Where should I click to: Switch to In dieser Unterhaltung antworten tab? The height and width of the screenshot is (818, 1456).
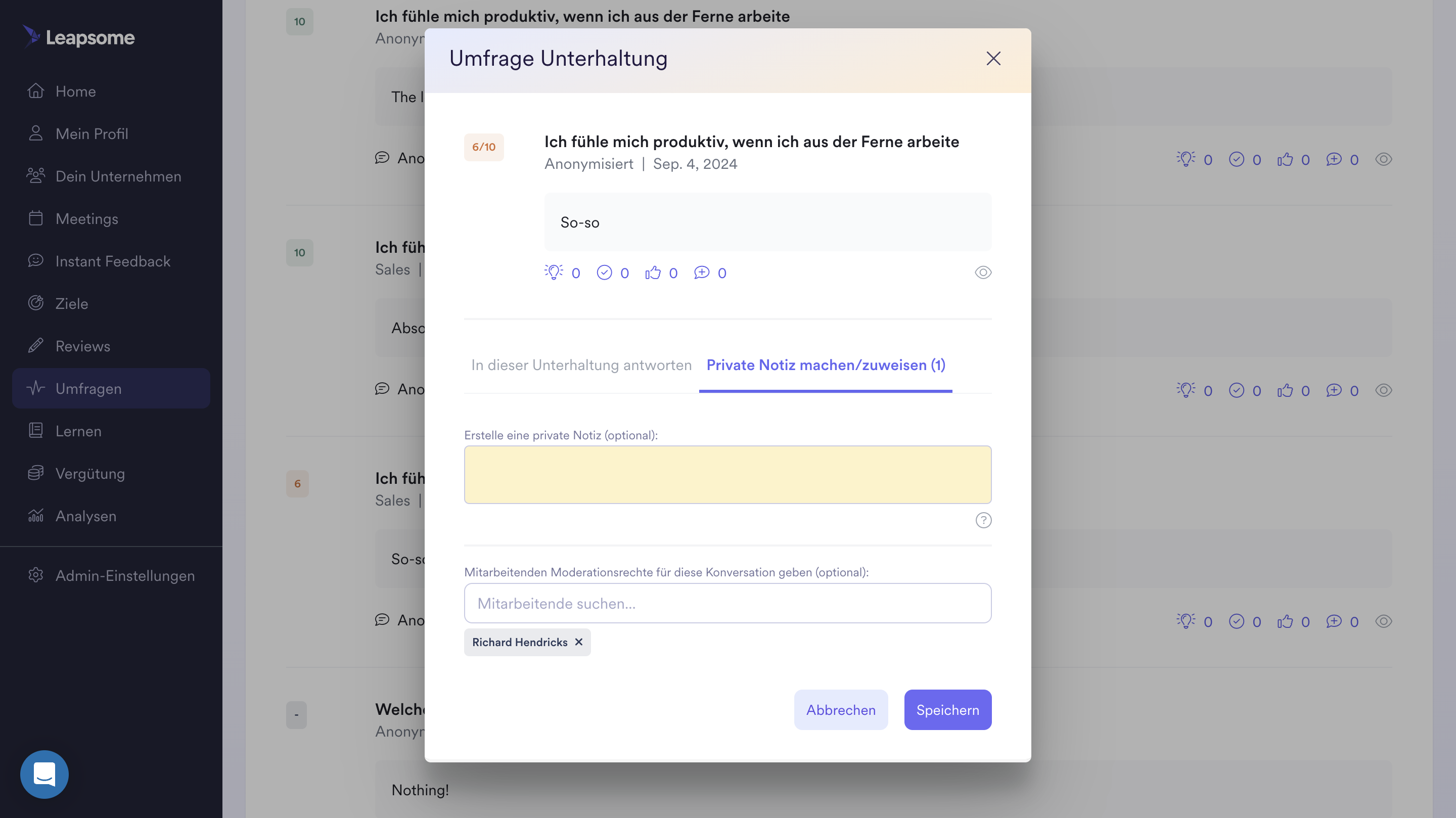coord(581,365)
